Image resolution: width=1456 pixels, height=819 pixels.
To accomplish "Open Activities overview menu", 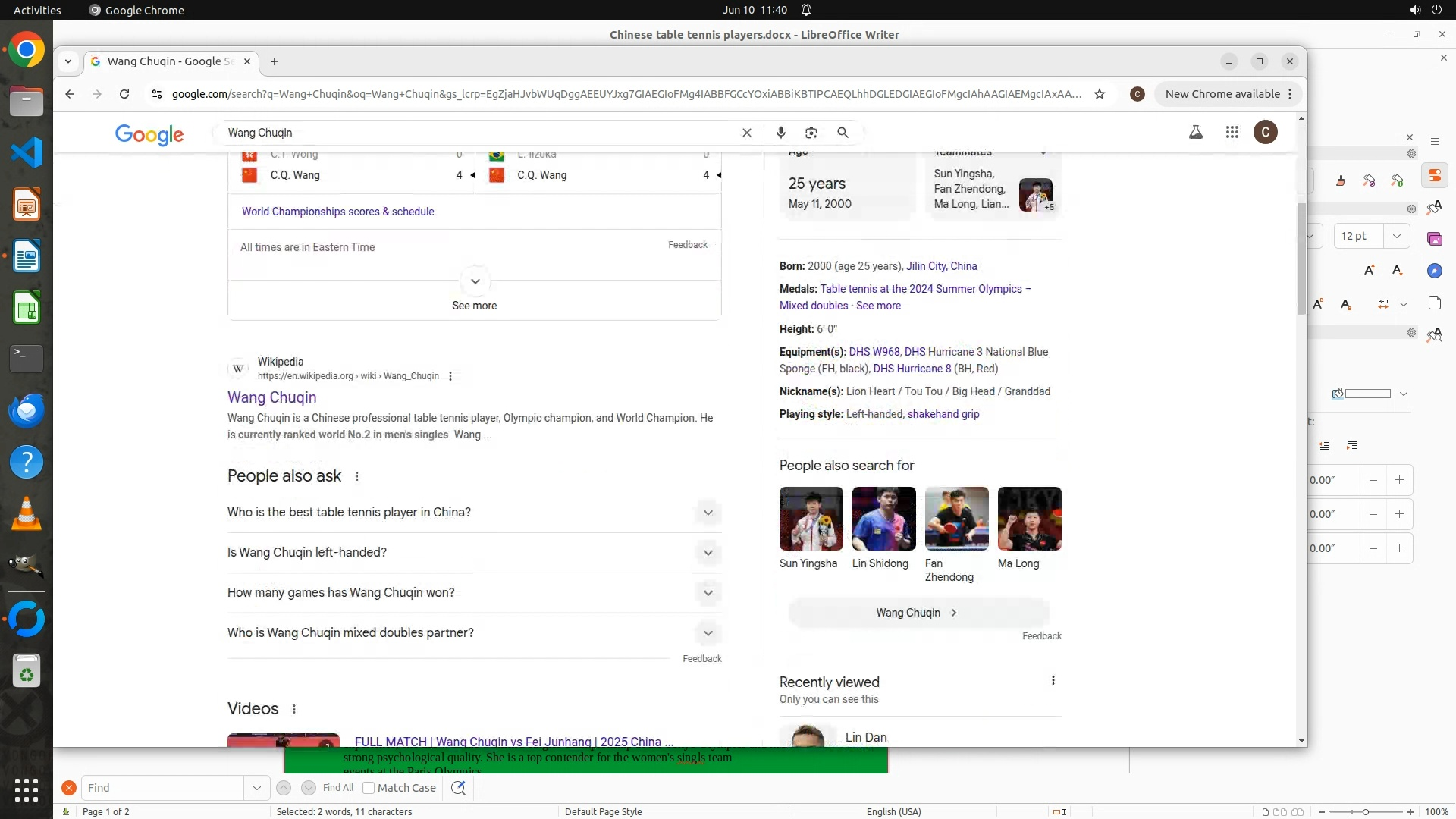I will pyautogui.click(x=37, y=10).
